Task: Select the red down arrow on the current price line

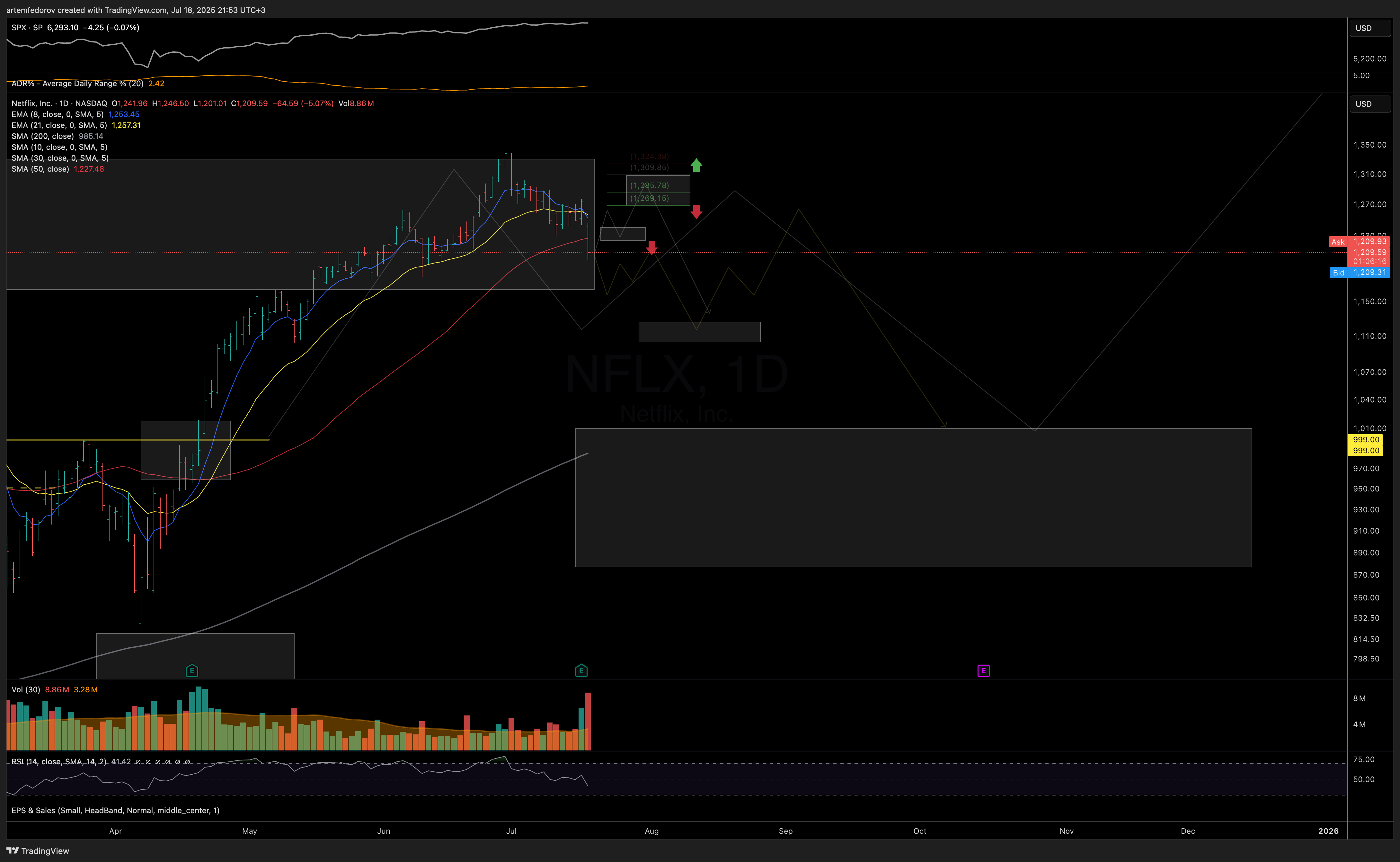Action: click(652, 247)
